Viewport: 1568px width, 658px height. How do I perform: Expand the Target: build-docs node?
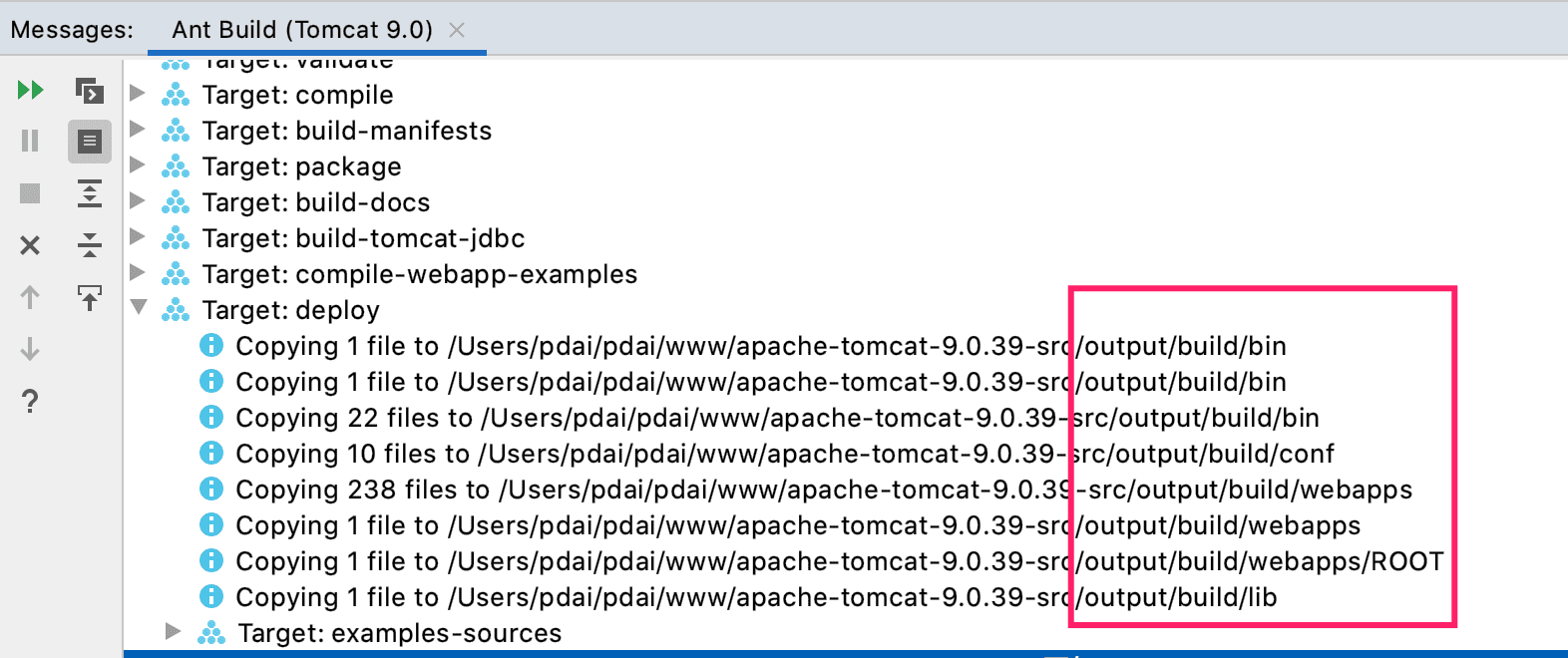pyautogui.click(x=138, y=201)
